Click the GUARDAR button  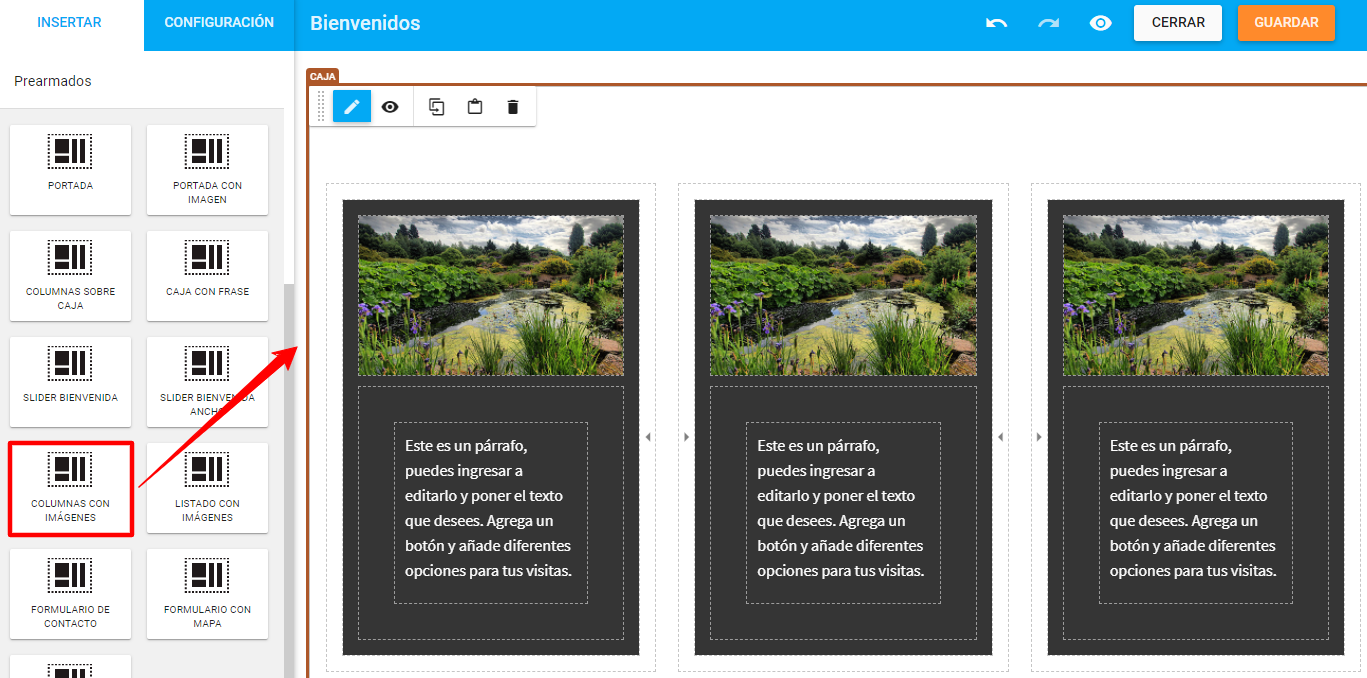pyautogui.click(x=1286, y=23)
